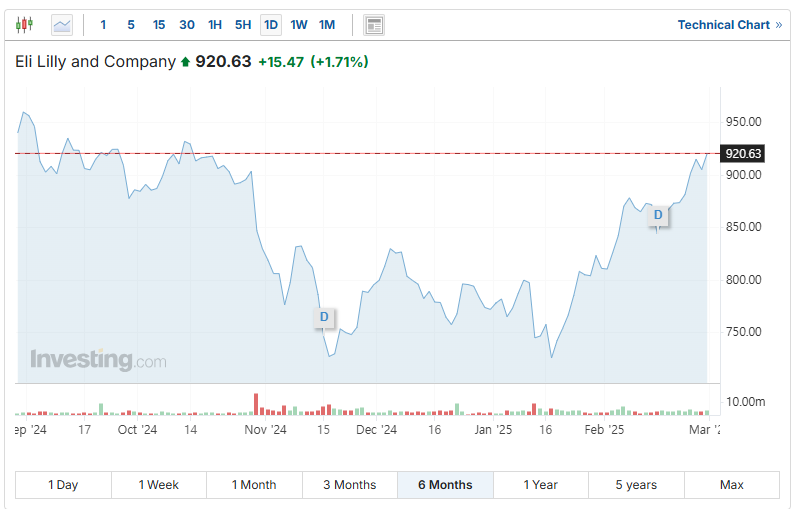Viewport: 795px width, 509px height.
Task: Open the news table icon in toolbar
Action: [374, 25]
